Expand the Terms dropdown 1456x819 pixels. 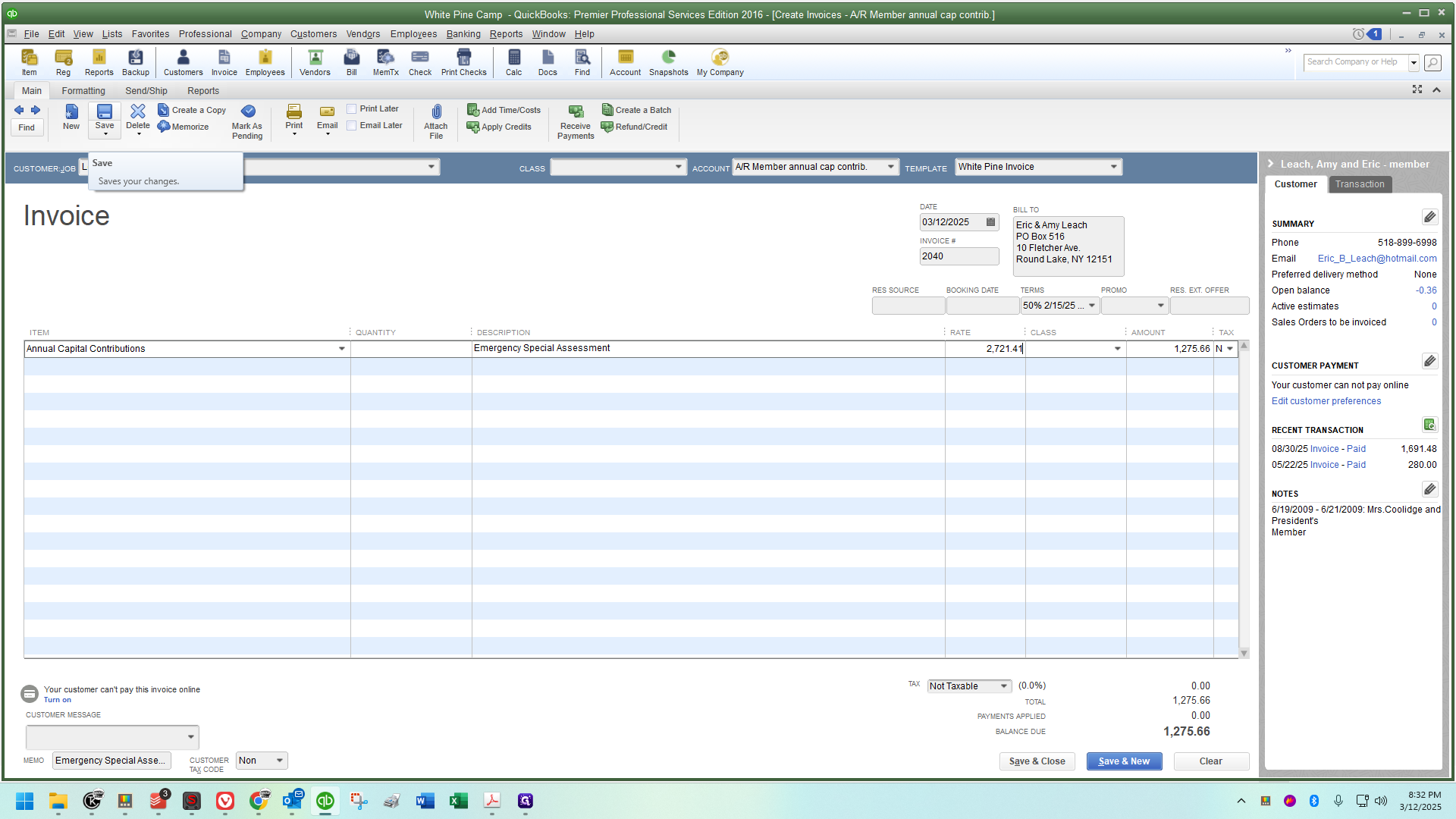pos(1092,306)
